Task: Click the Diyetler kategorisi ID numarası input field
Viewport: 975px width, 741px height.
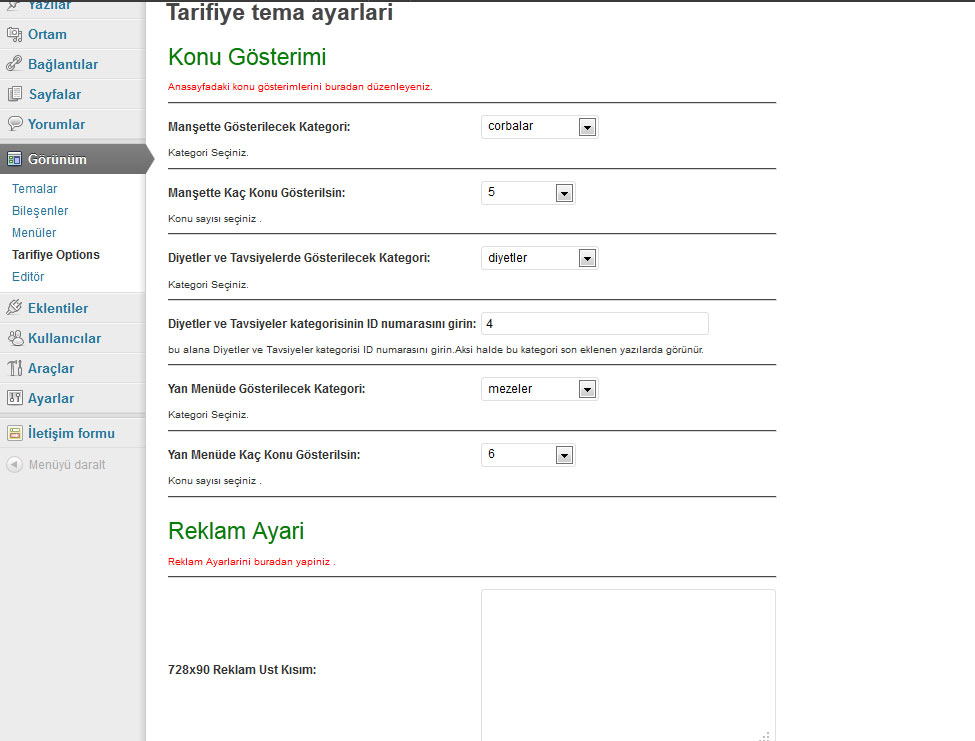Action: click(594, 324)
